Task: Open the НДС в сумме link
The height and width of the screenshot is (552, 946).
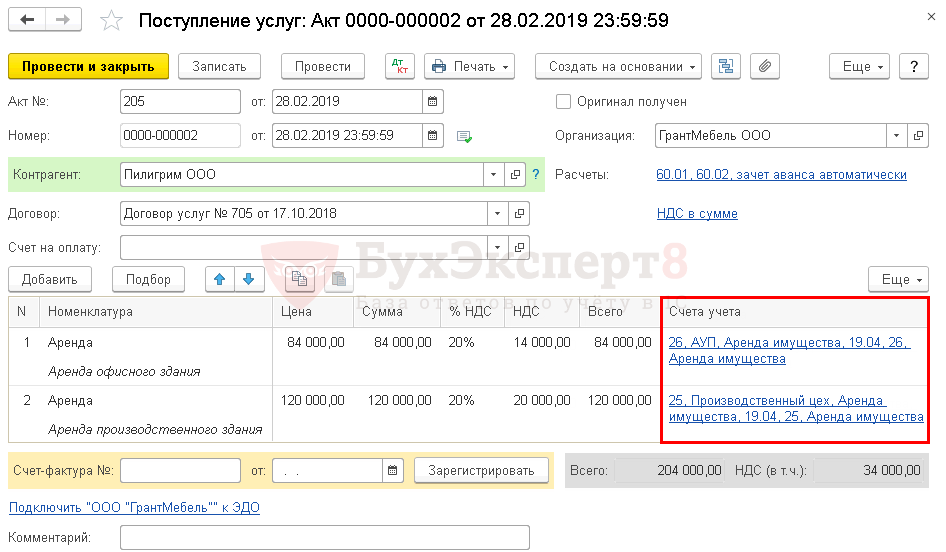Action: click(697, 214)
